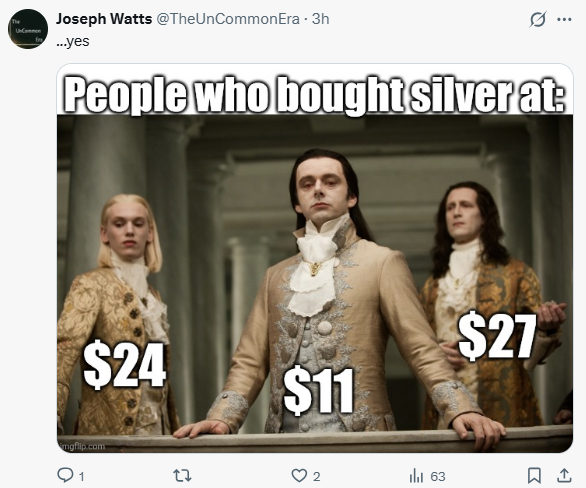586x488 pixels.
Task: Open the three-dot more options menu
Action: (564, 19)
